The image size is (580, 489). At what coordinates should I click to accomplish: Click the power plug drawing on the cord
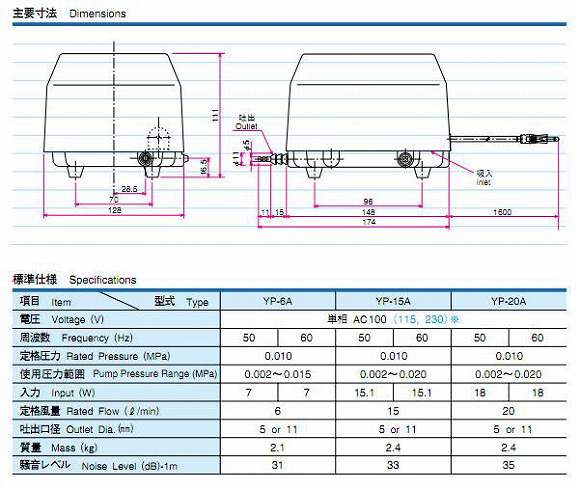[x=539, y=139]
